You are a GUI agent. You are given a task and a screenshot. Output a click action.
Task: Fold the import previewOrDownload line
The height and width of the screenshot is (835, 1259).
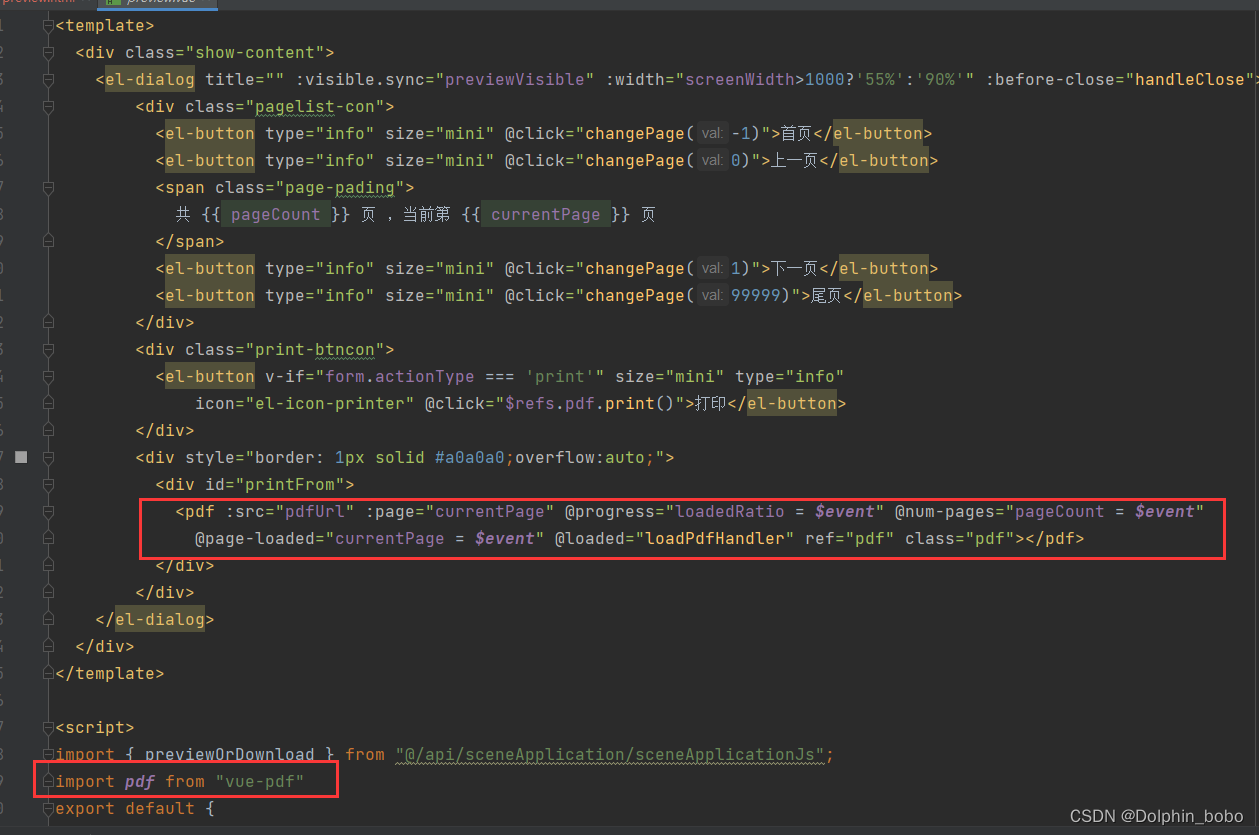click(49, 754)
